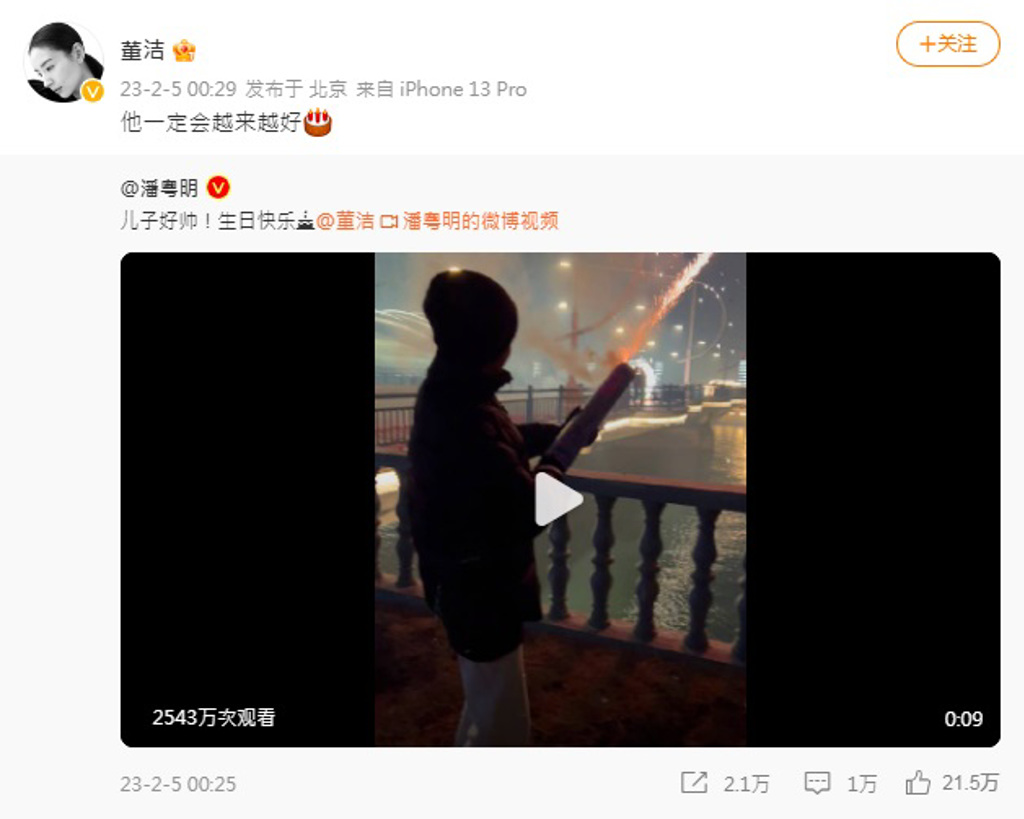
Task: Like the post with thumbs-up icon
Action: [918, 782]
